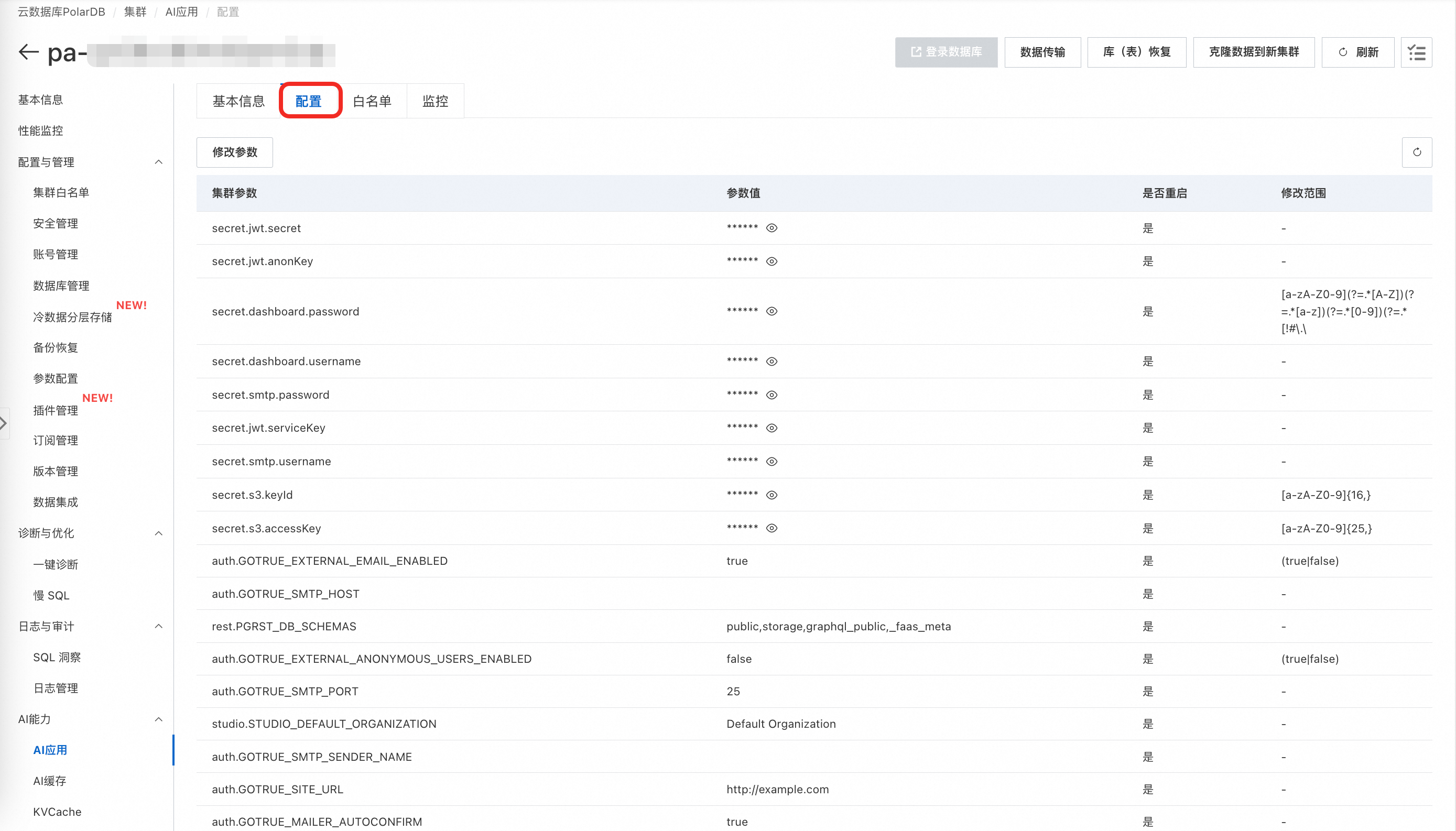Image resolution: width=1456 pixels, height=831 pixels.
Task: Unmask the secret.smtp.password value
Action: point(771,395)
